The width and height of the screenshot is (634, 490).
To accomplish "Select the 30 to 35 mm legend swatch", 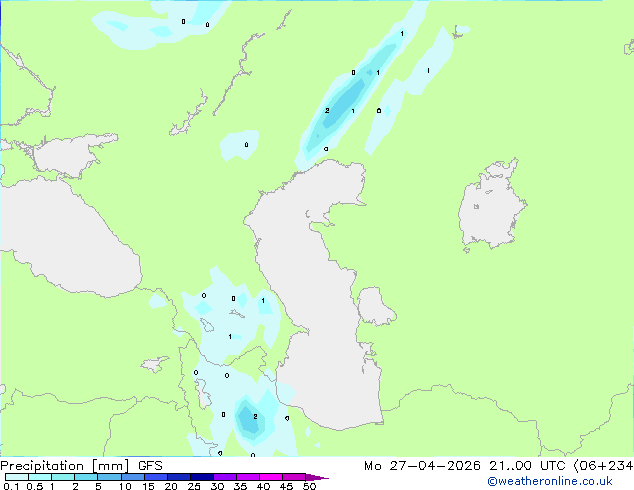I will [x=225, y=477].
